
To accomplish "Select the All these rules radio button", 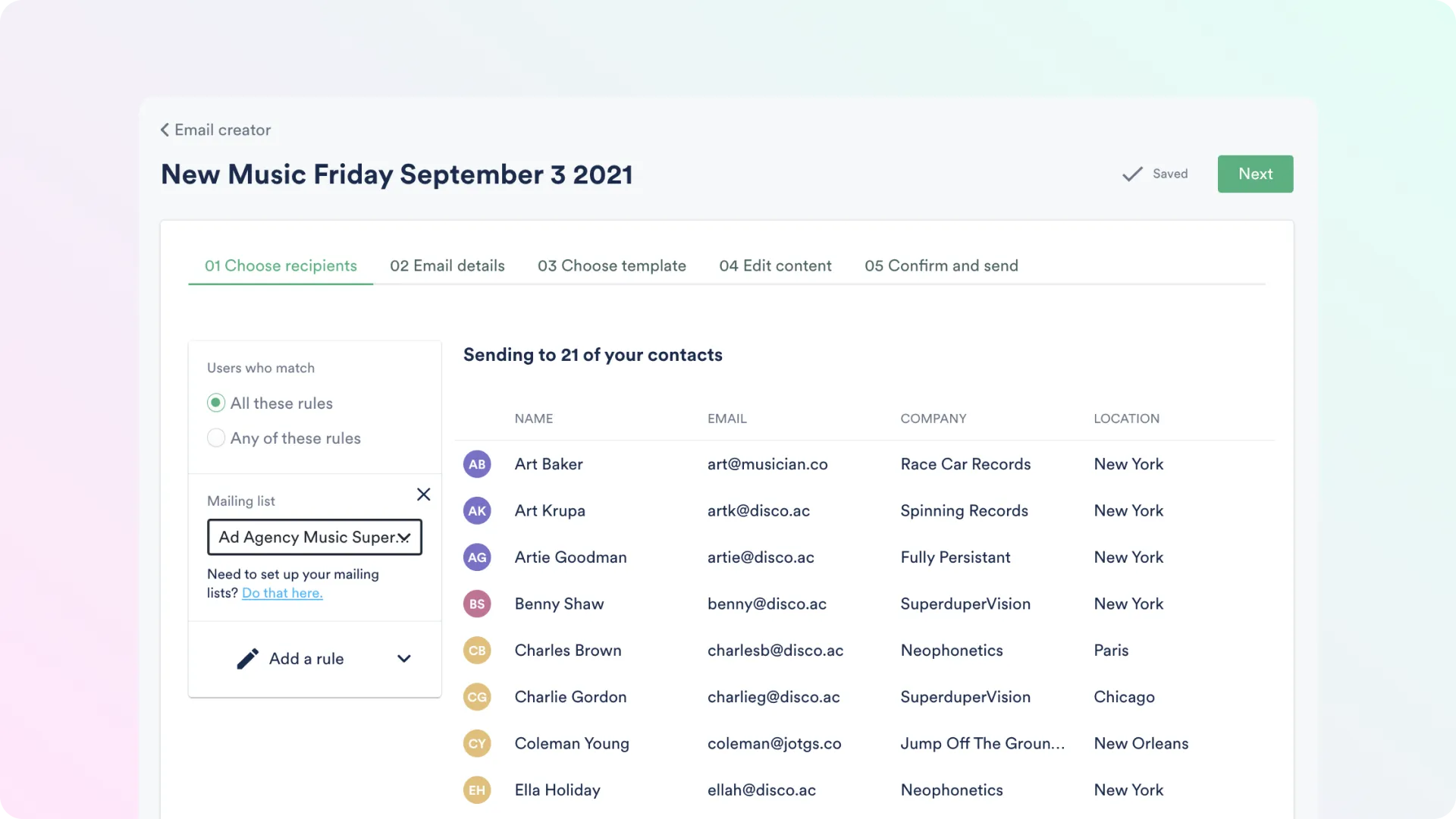I will pos(215,403).
